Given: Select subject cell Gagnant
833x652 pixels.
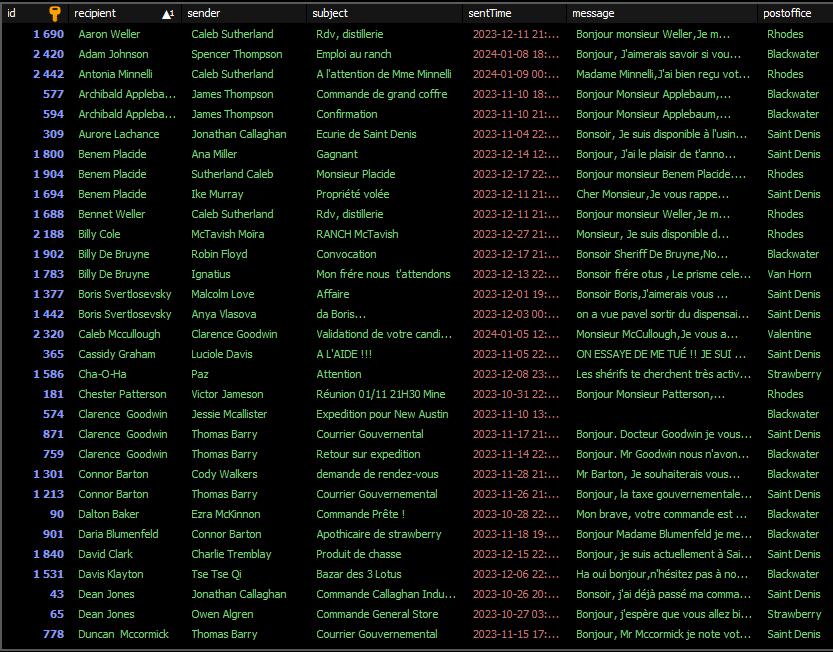Looking at the screenshot, I should click(x=337, y=154).
